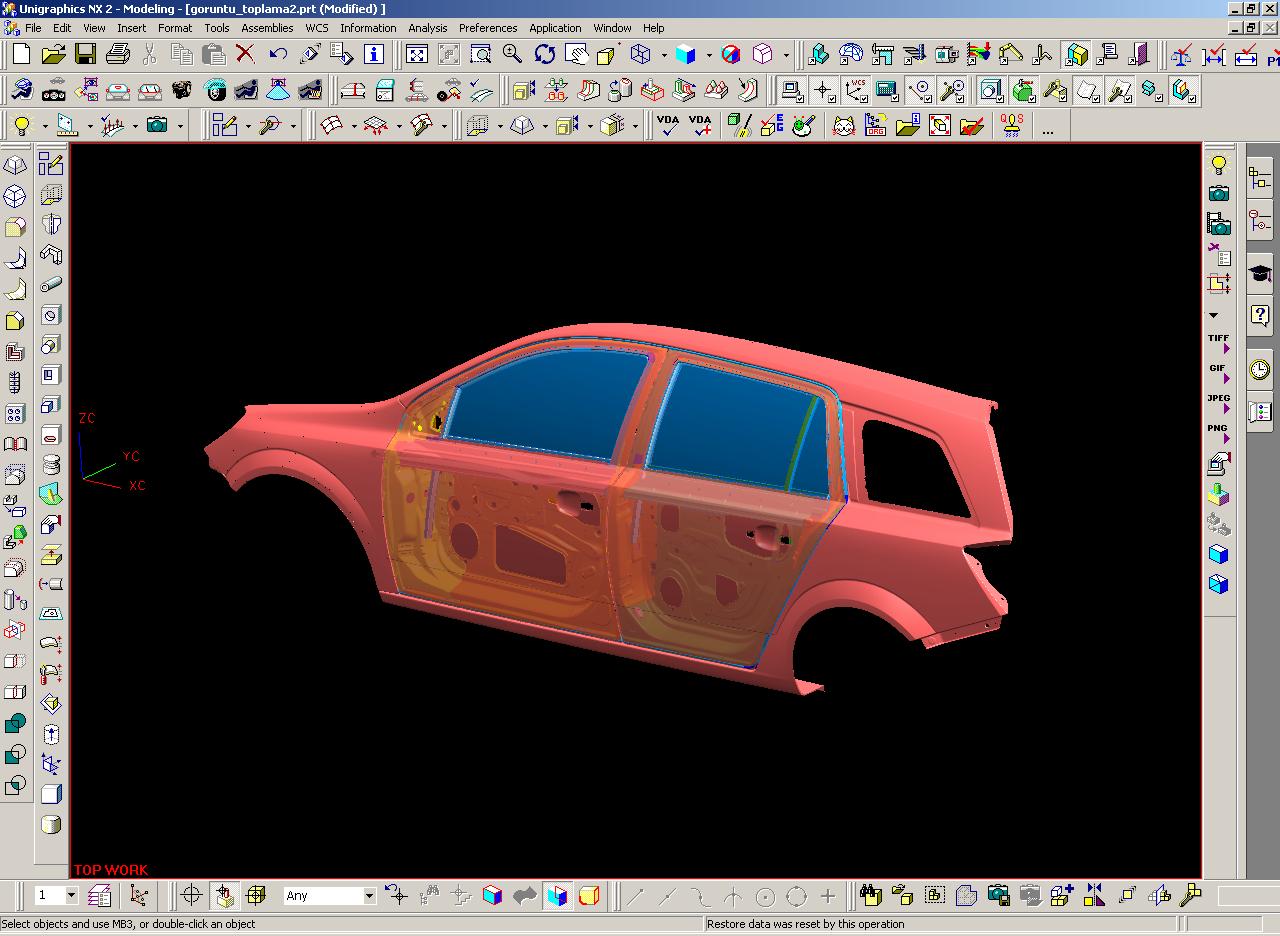Expand the light bulb dropdown arrow
1280x936 pixels.
(x=44, y=126)
